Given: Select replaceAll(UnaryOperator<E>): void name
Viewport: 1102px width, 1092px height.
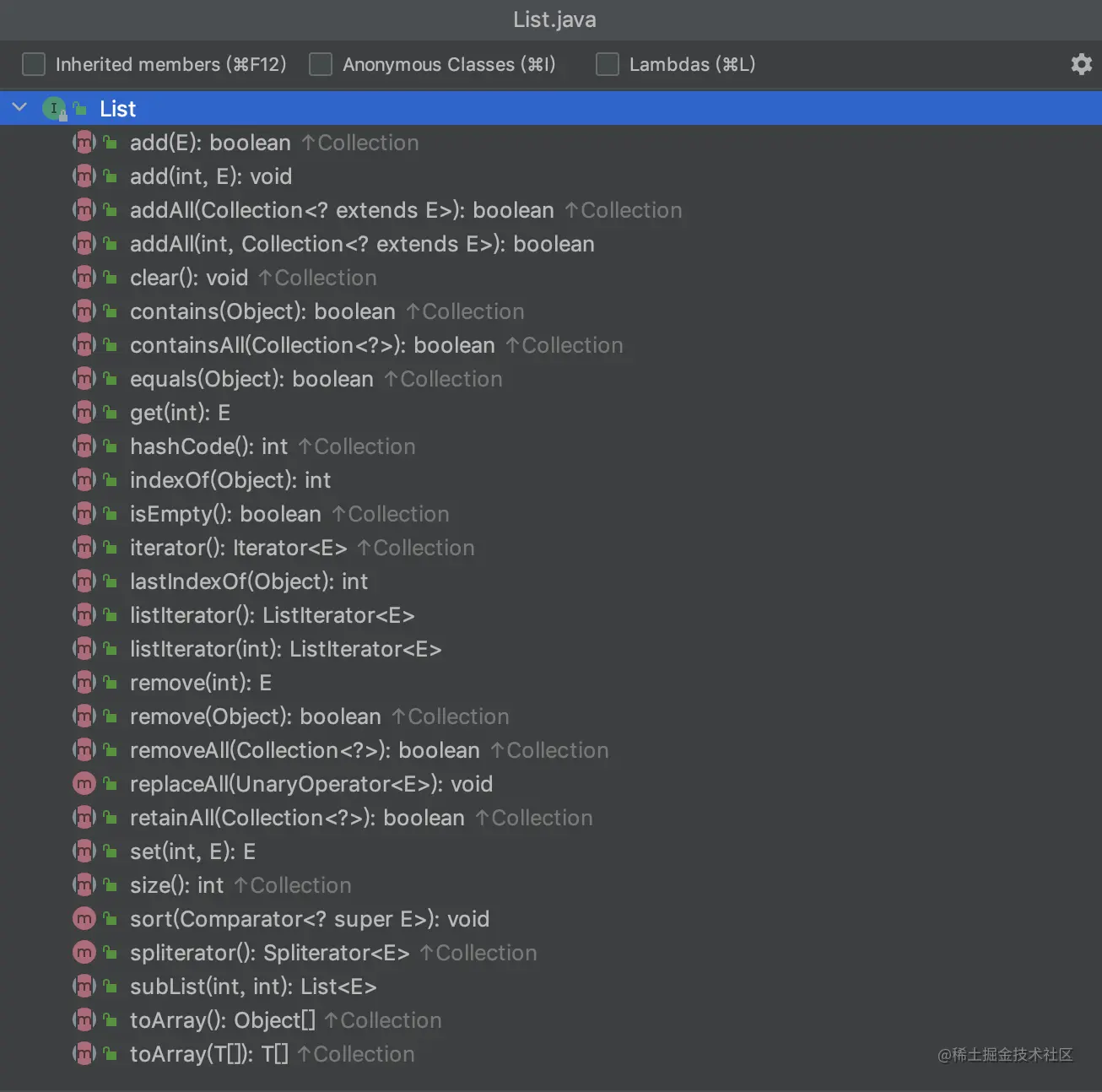Looking at the screenshot, I should click(x=311, y=784).
